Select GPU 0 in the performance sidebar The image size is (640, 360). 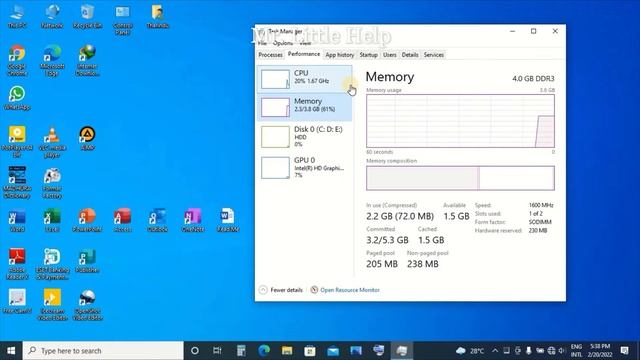[304, 167]
